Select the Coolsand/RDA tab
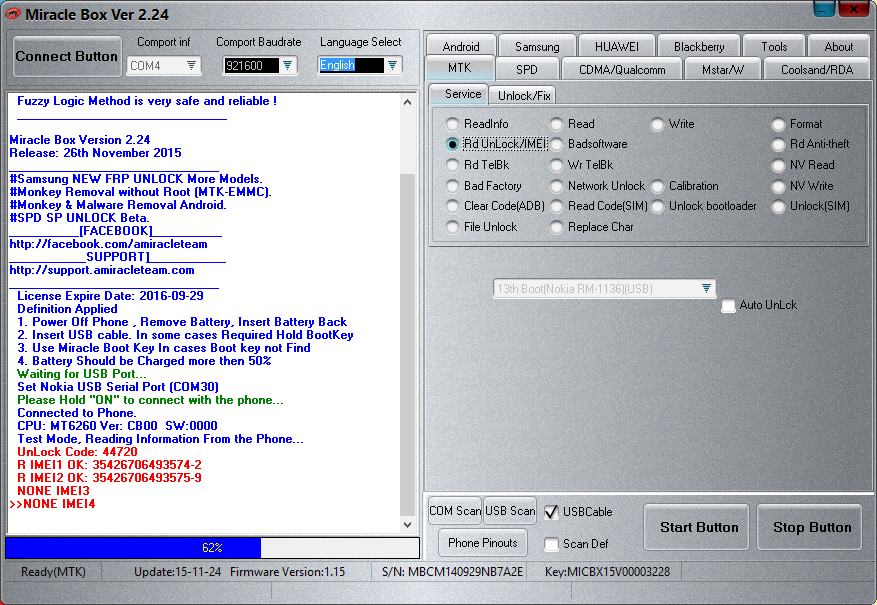This screenshot has height=605, width=877. 817,70
